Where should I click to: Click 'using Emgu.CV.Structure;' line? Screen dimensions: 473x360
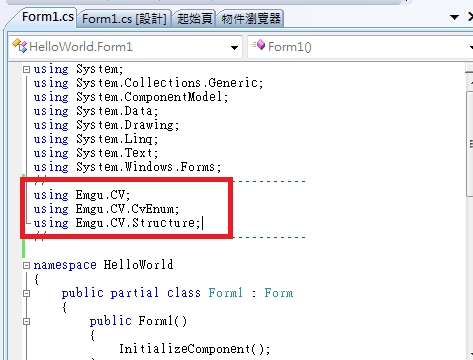(117, 223)
